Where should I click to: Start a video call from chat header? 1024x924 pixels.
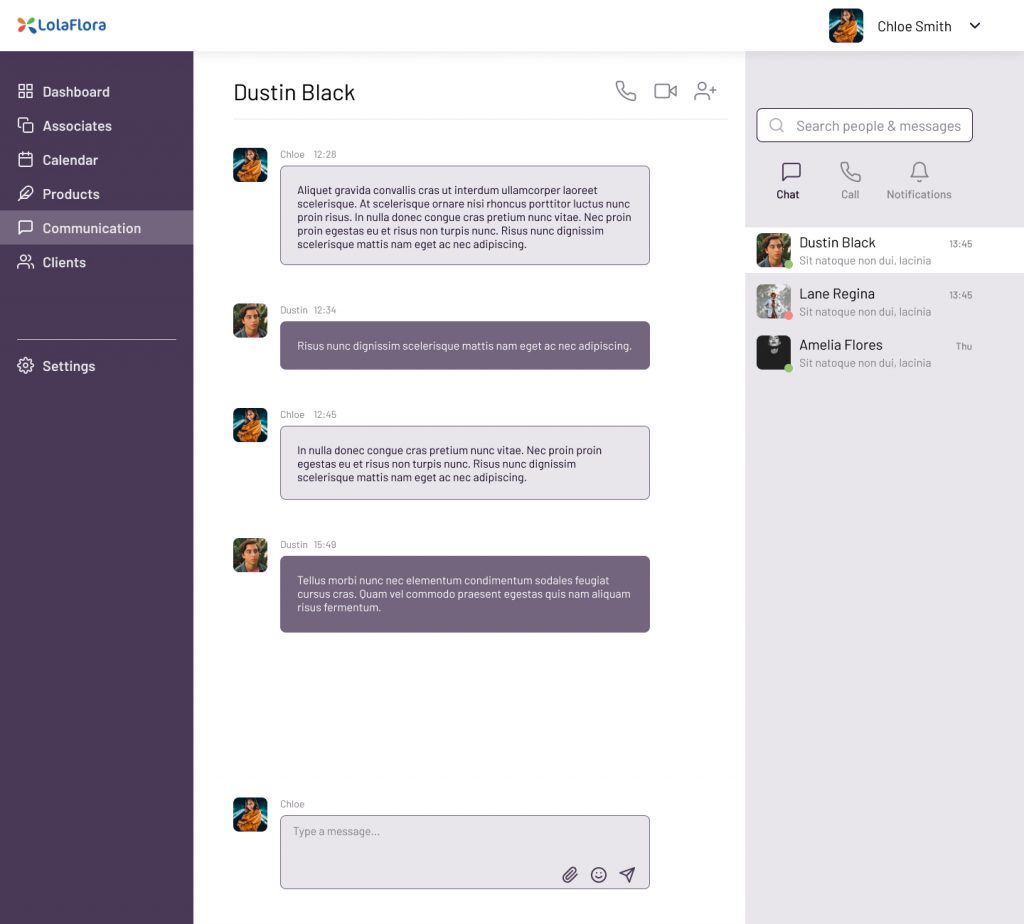(665, 91)
